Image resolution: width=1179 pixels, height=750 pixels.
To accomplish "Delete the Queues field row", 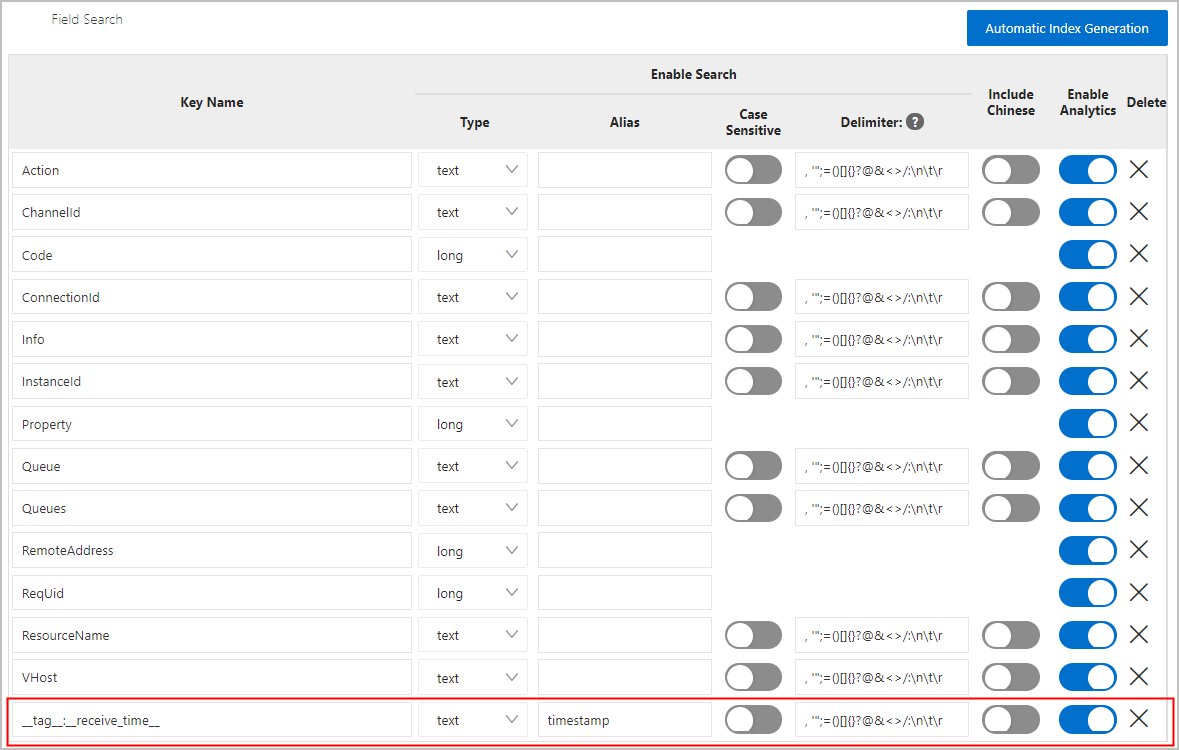I will (x=1138, y=508).
